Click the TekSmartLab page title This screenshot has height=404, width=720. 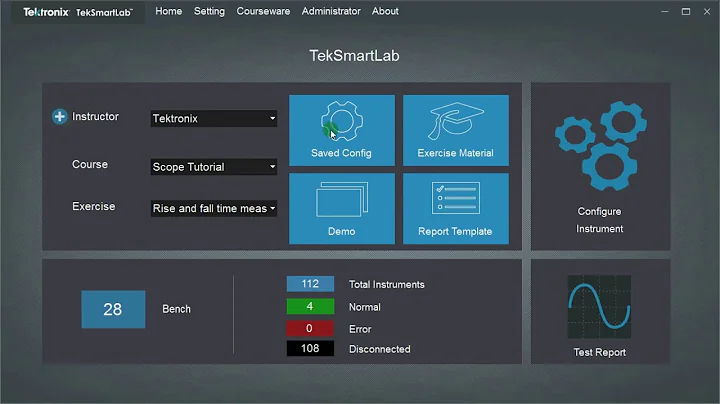354,56
